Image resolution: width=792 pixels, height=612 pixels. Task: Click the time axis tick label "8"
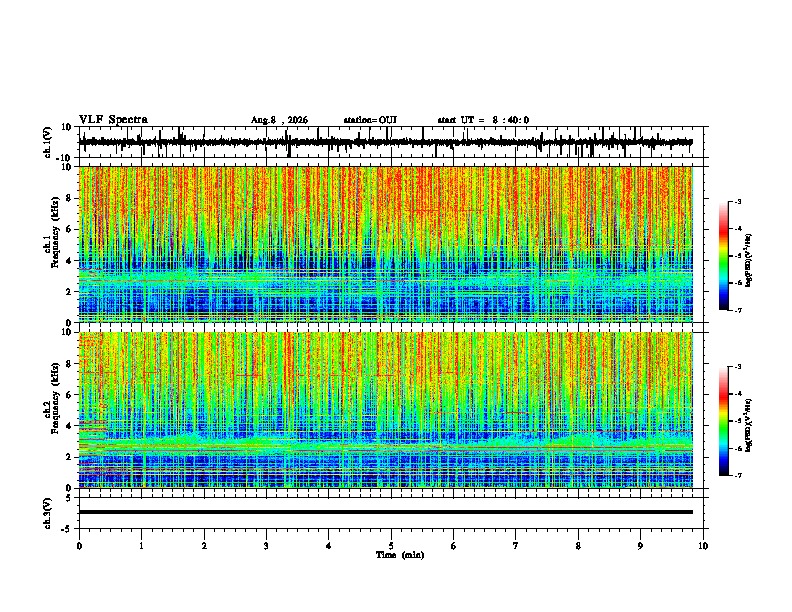(x=578, y=546)
